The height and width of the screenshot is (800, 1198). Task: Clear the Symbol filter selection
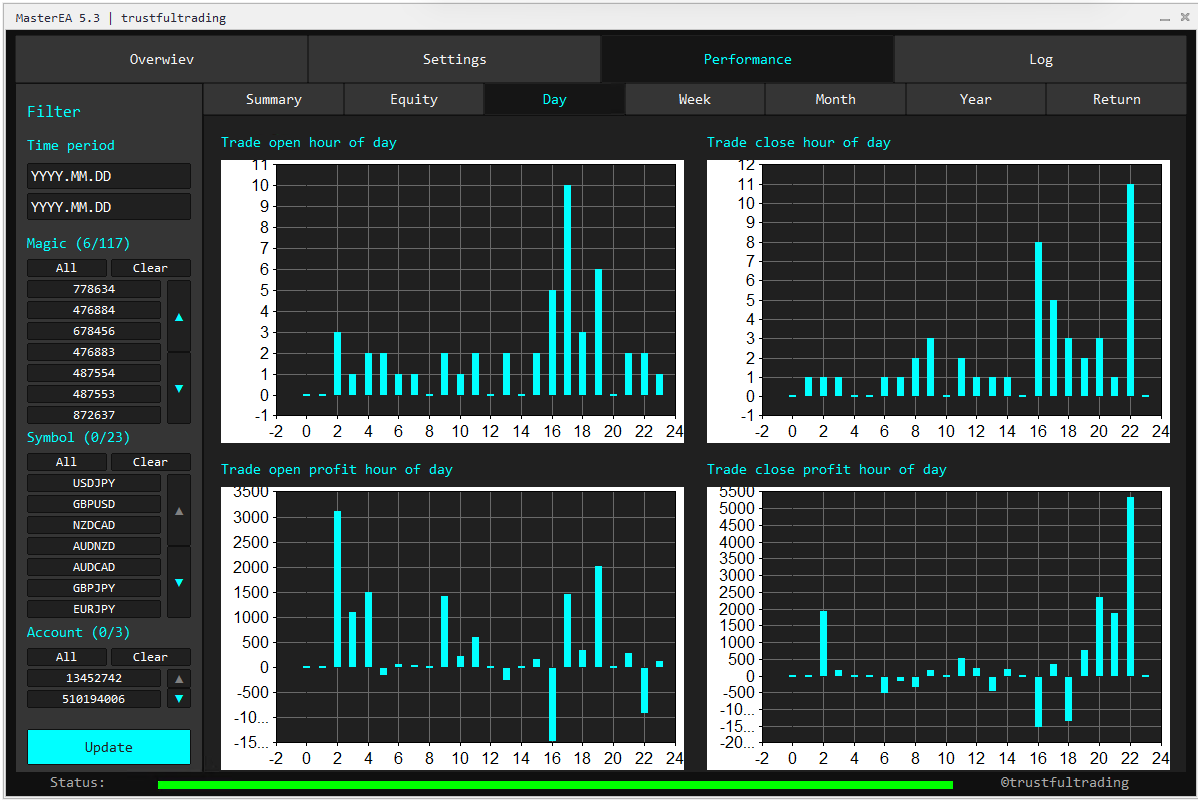click(150, 462)
